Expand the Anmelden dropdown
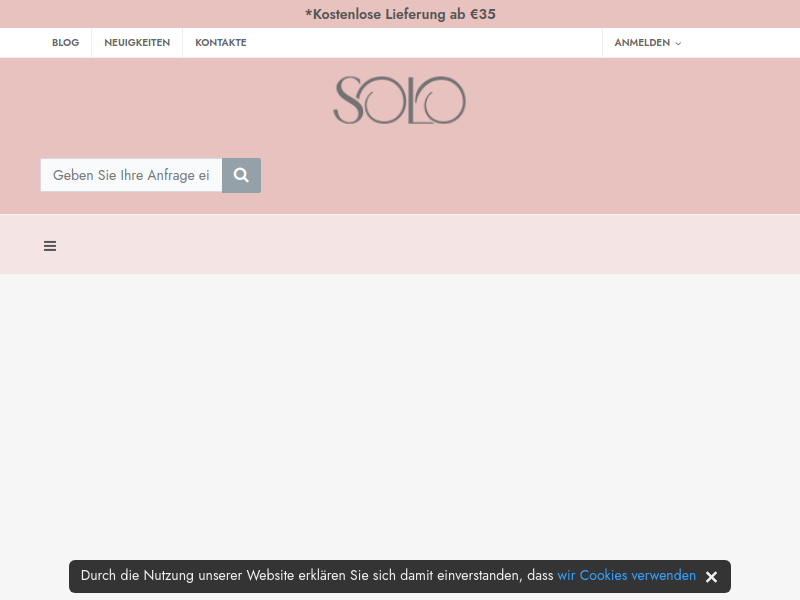 point(647,43)
